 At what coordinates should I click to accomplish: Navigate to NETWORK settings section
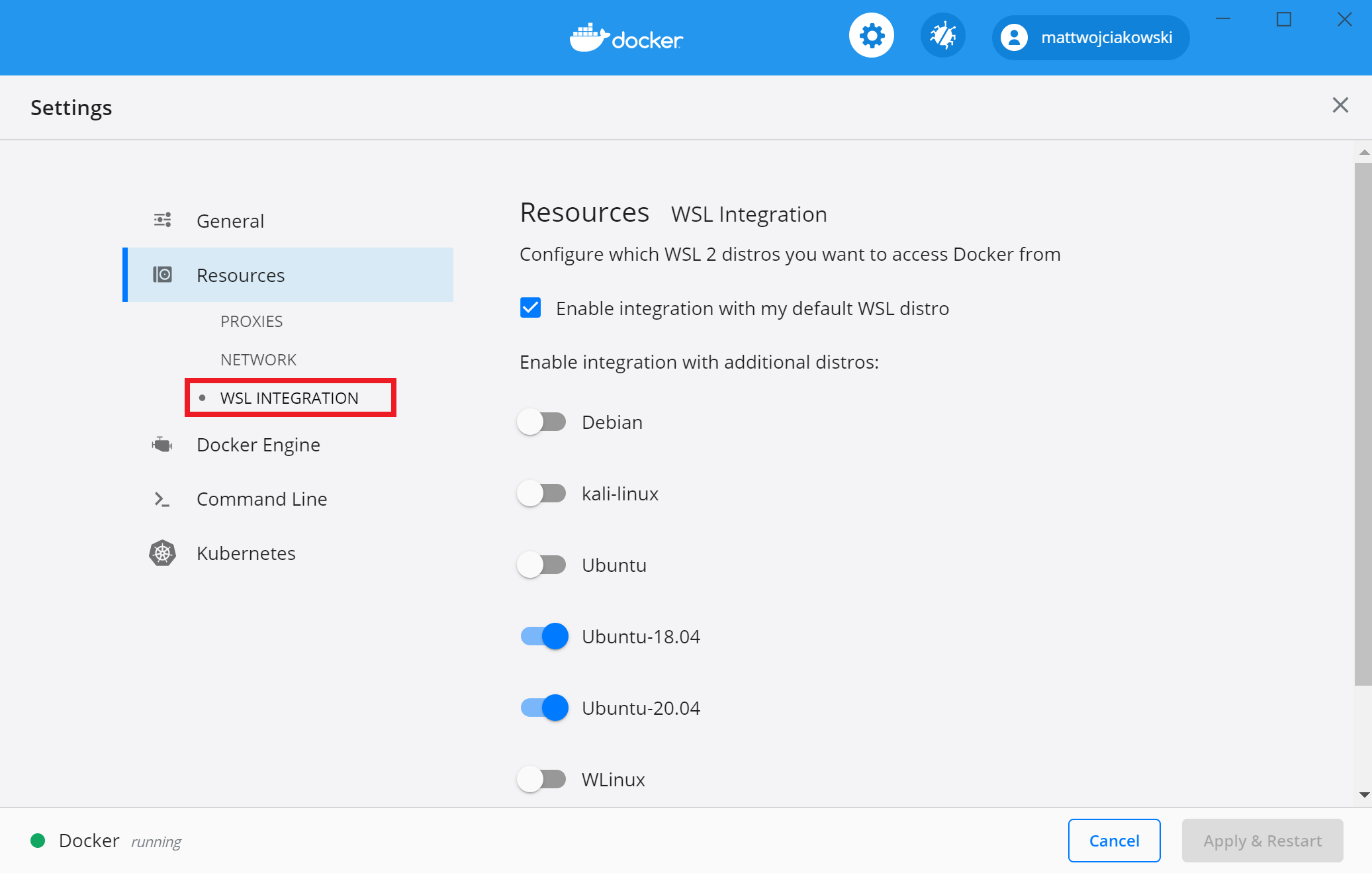click(258, 359)
